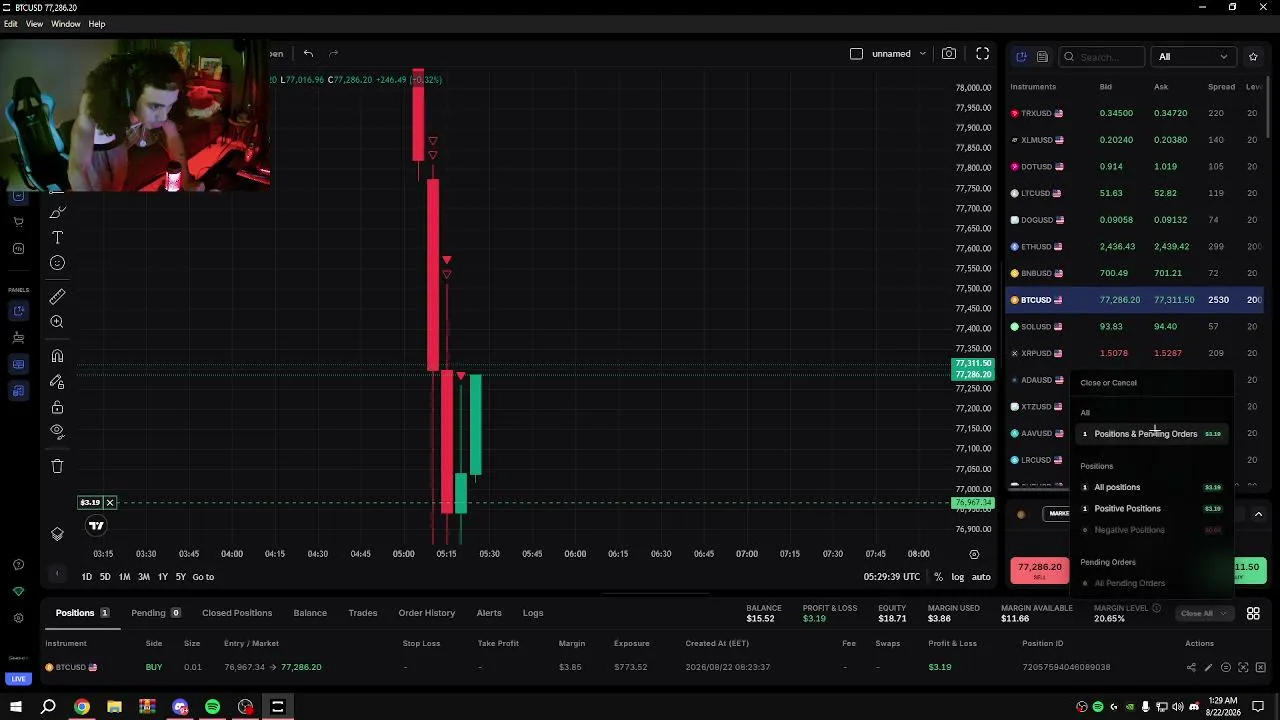
Task: Open the emoji icons tool
Action: coord(57,263)
